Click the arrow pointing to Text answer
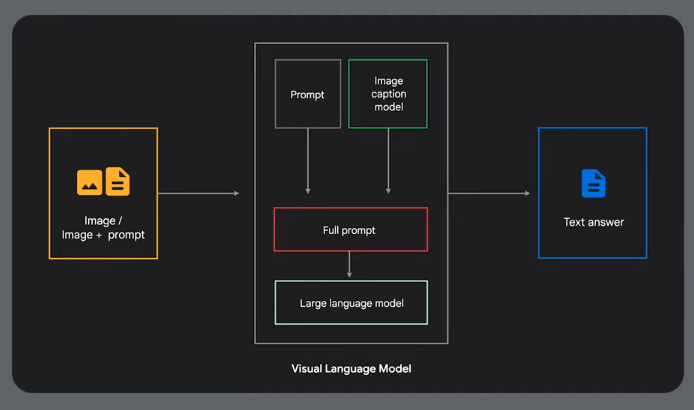This screenshot has height=410, width=694. [489, 193]
